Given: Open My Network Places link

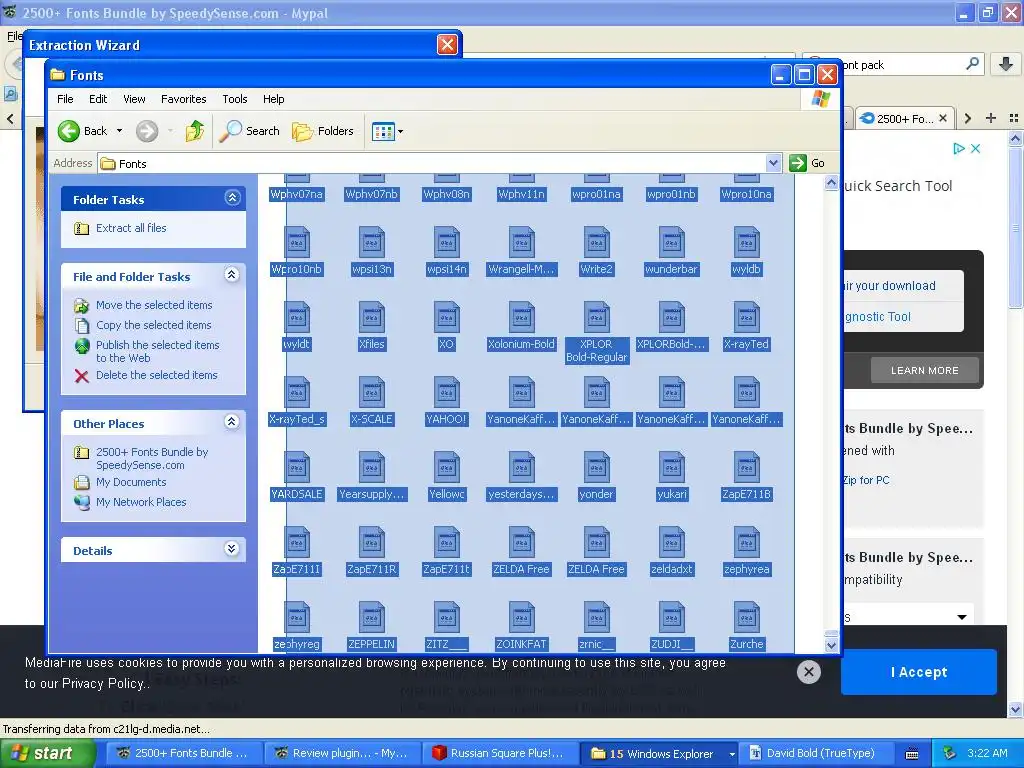Looking at the screenshot, I should tap(140, 502).
